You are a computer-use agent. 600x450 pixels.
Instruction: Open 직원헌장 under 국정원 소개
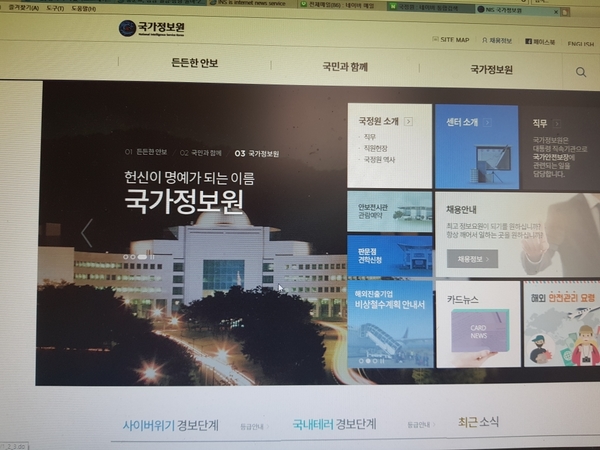pyautogui.click(x=375, y=148)
